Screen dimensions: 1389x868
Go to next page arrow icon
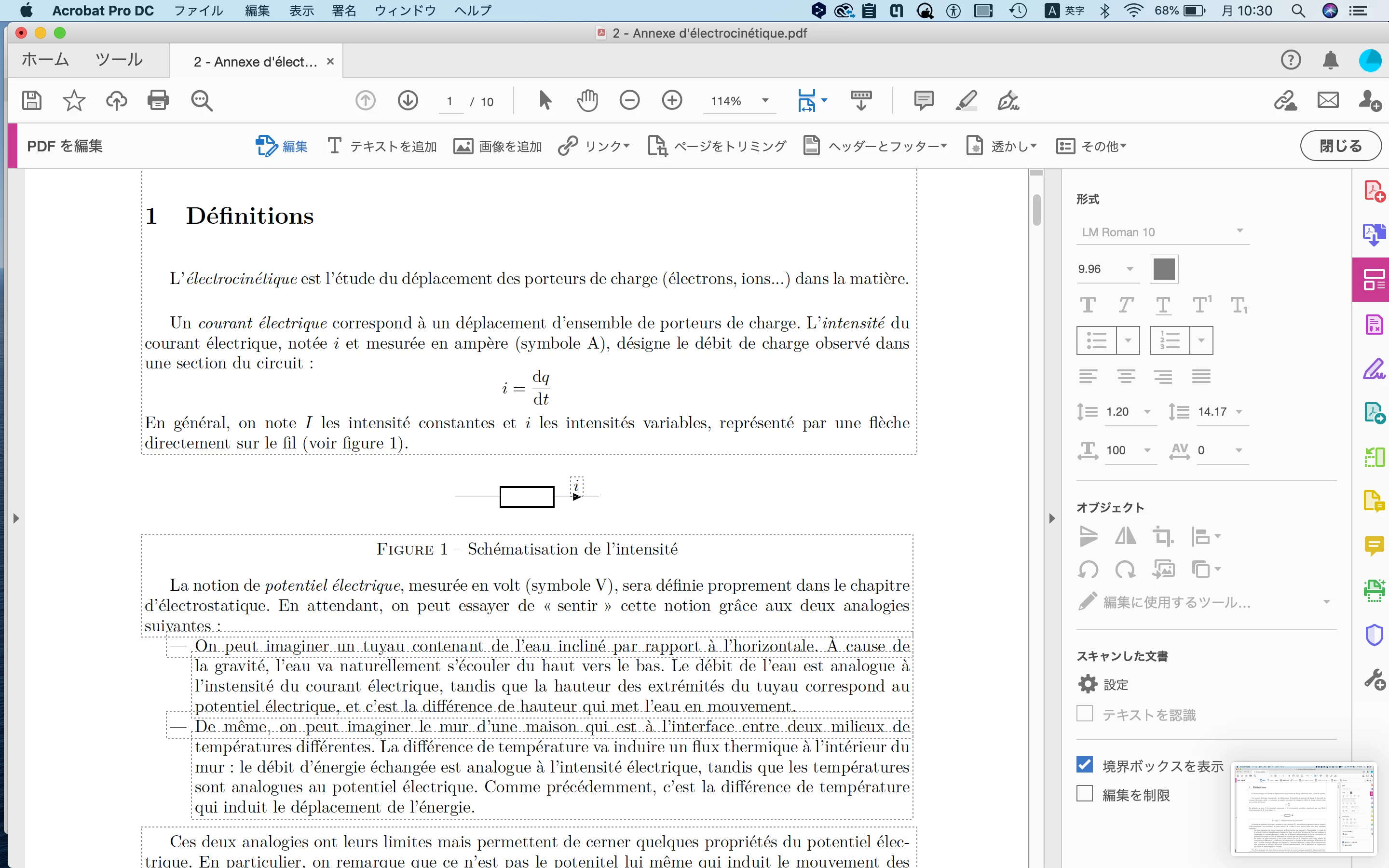[x=408, y=100]
